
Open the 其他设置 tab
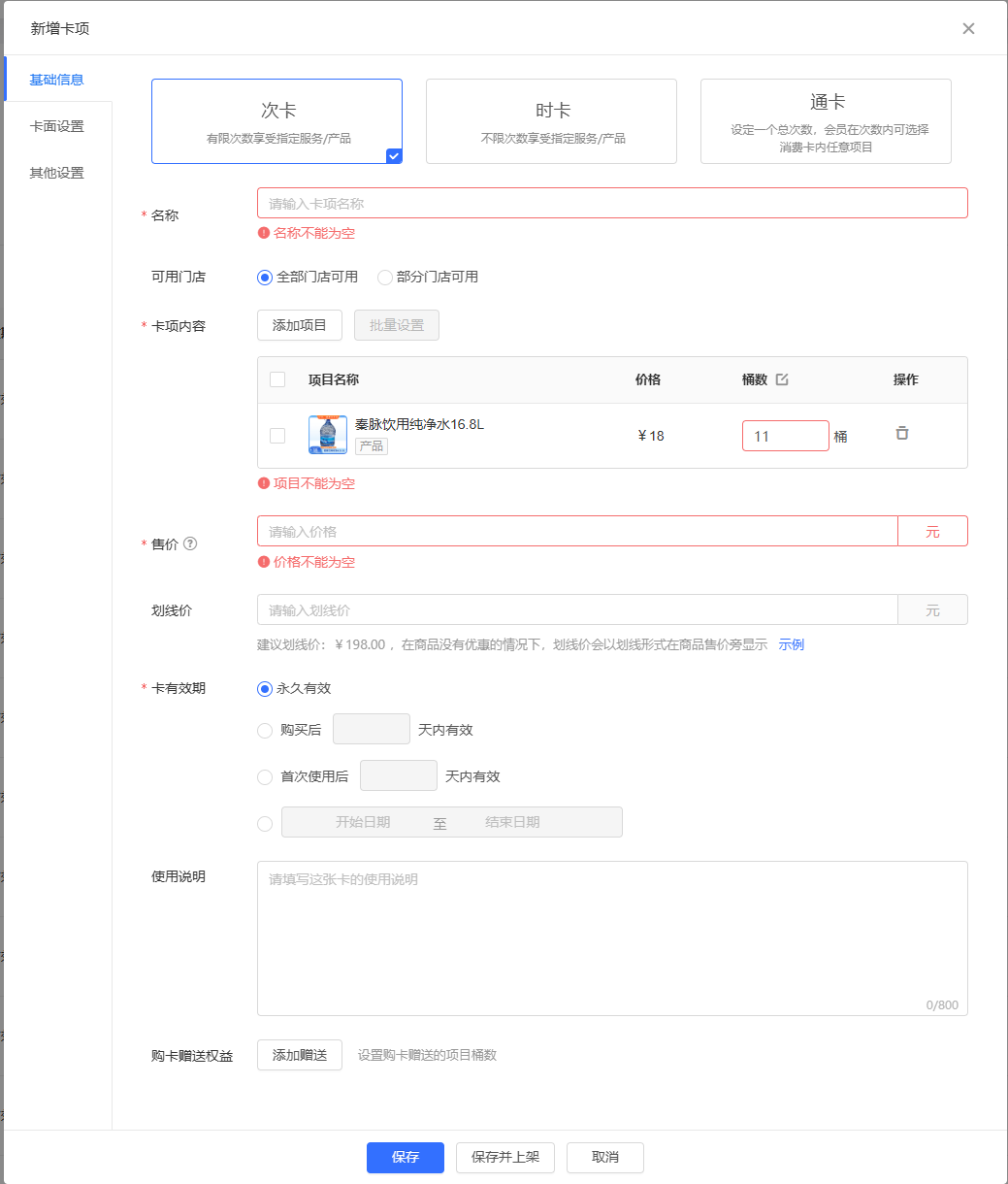click(x=56, y=173)
